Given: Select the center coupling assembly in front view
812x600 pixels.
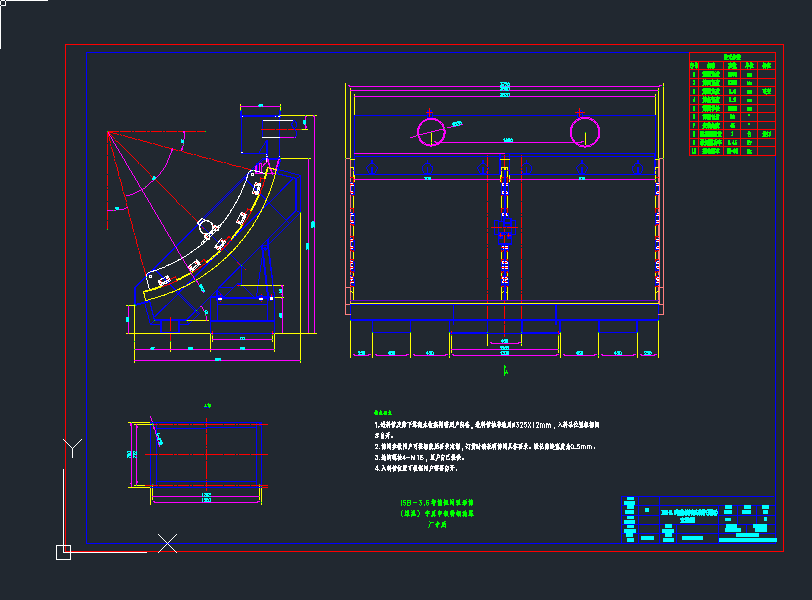Looking at the screenshot, I should (503, 230).
